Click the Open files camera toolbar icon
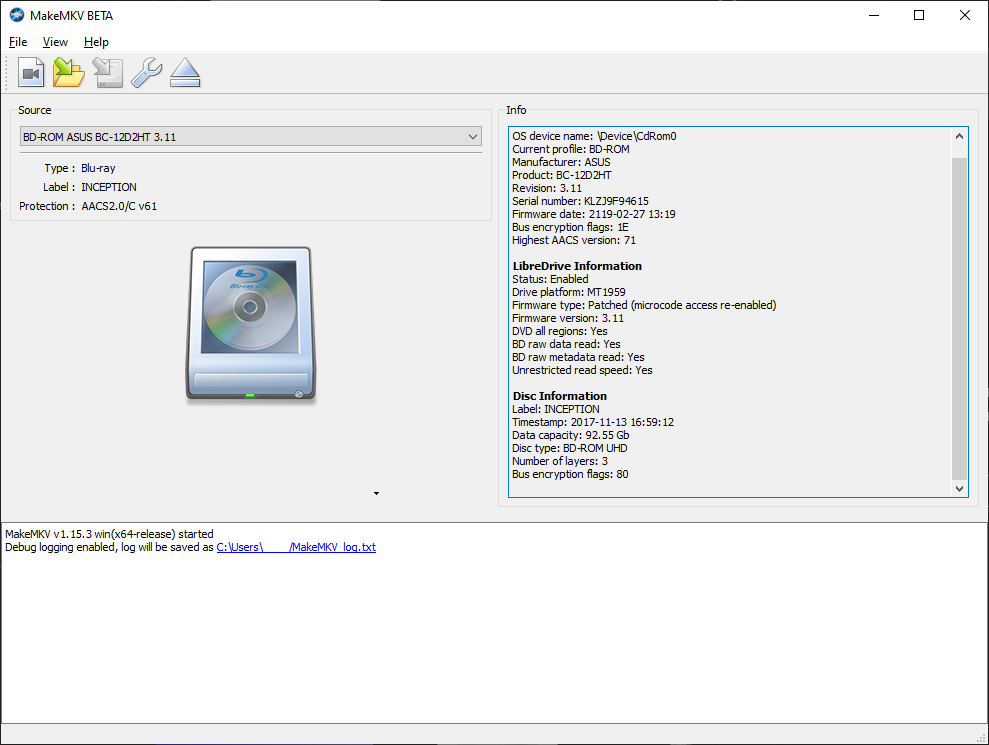989x745 pixels. pos(31,73)
